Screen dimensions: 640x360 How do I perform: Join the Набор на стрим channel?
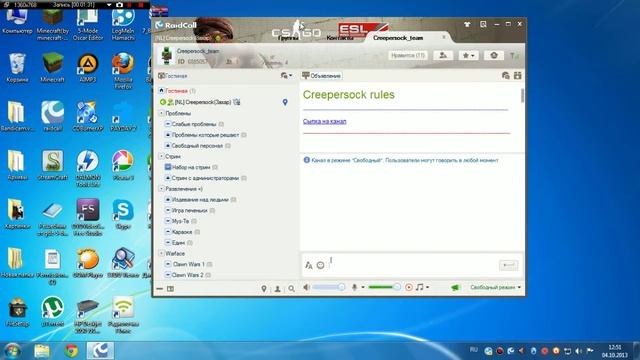coord(191,167)
